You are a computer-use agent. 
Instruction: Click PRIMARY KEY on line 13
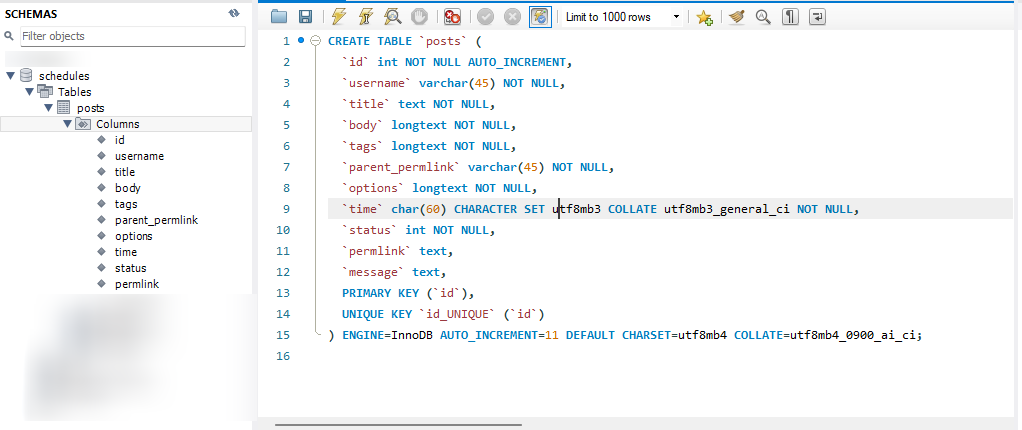[381, 293]
